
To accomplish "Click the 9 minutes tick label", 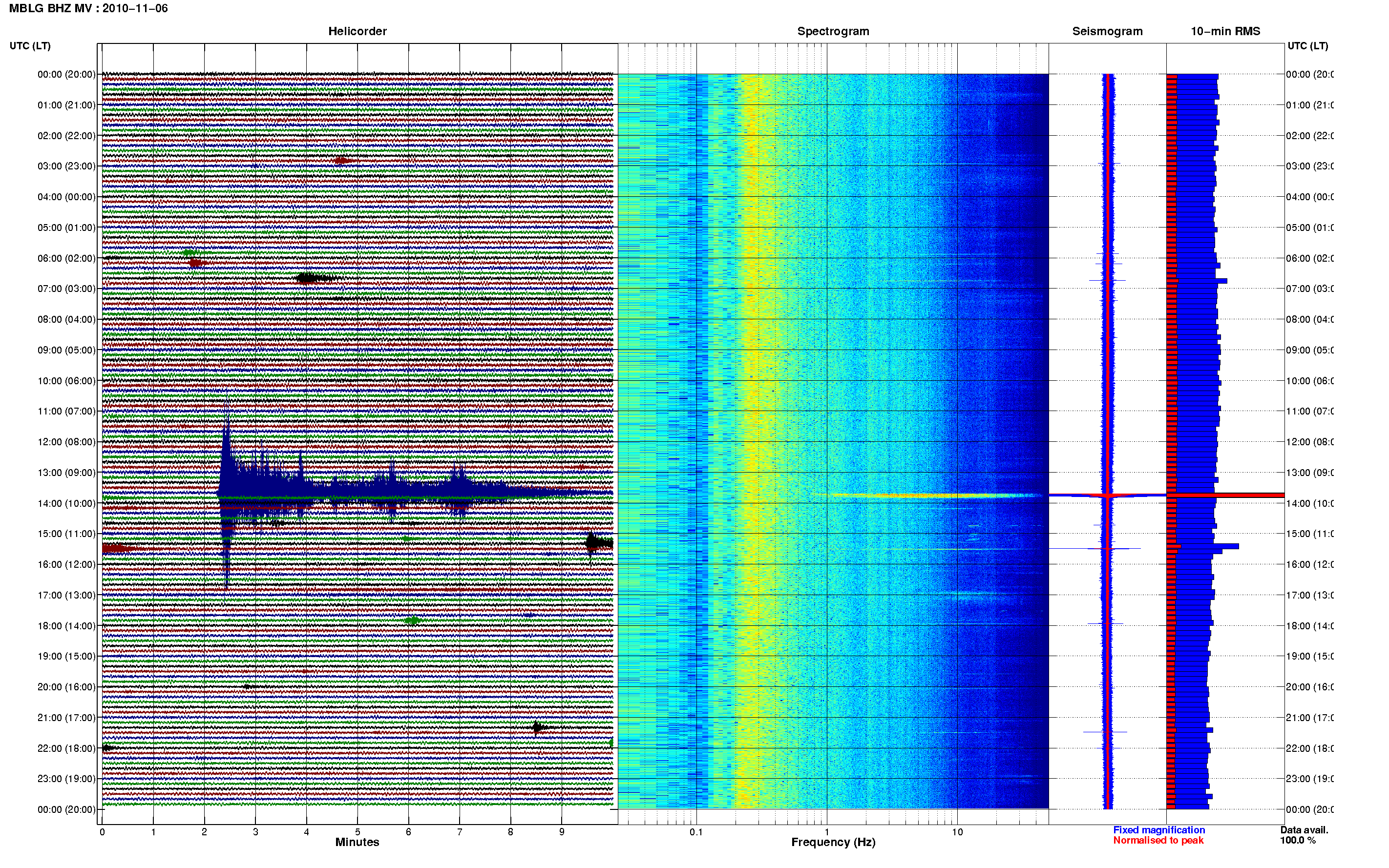I will coord(562,832).
